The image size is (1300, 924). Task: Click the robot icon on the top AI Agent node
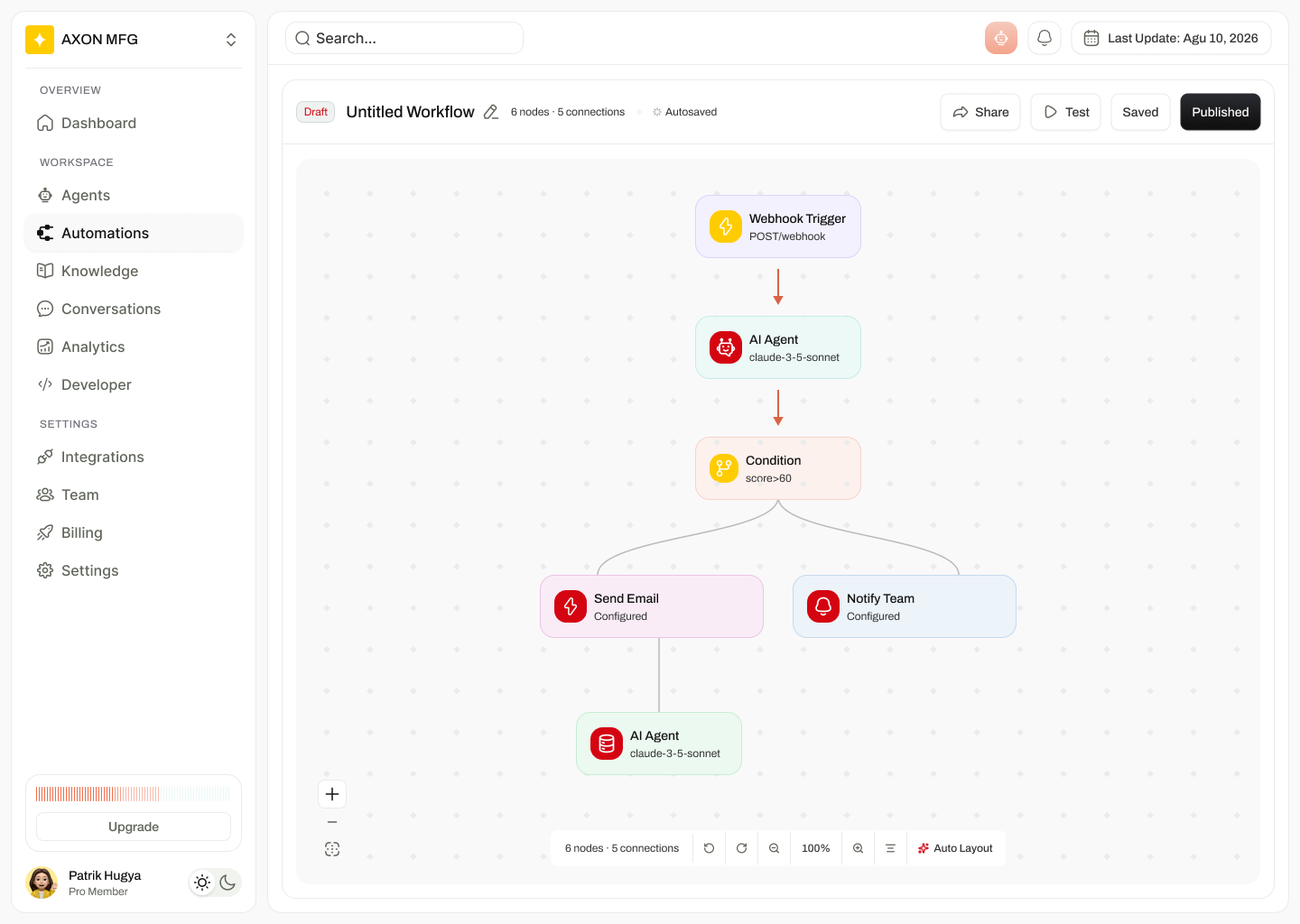[726, 347]
